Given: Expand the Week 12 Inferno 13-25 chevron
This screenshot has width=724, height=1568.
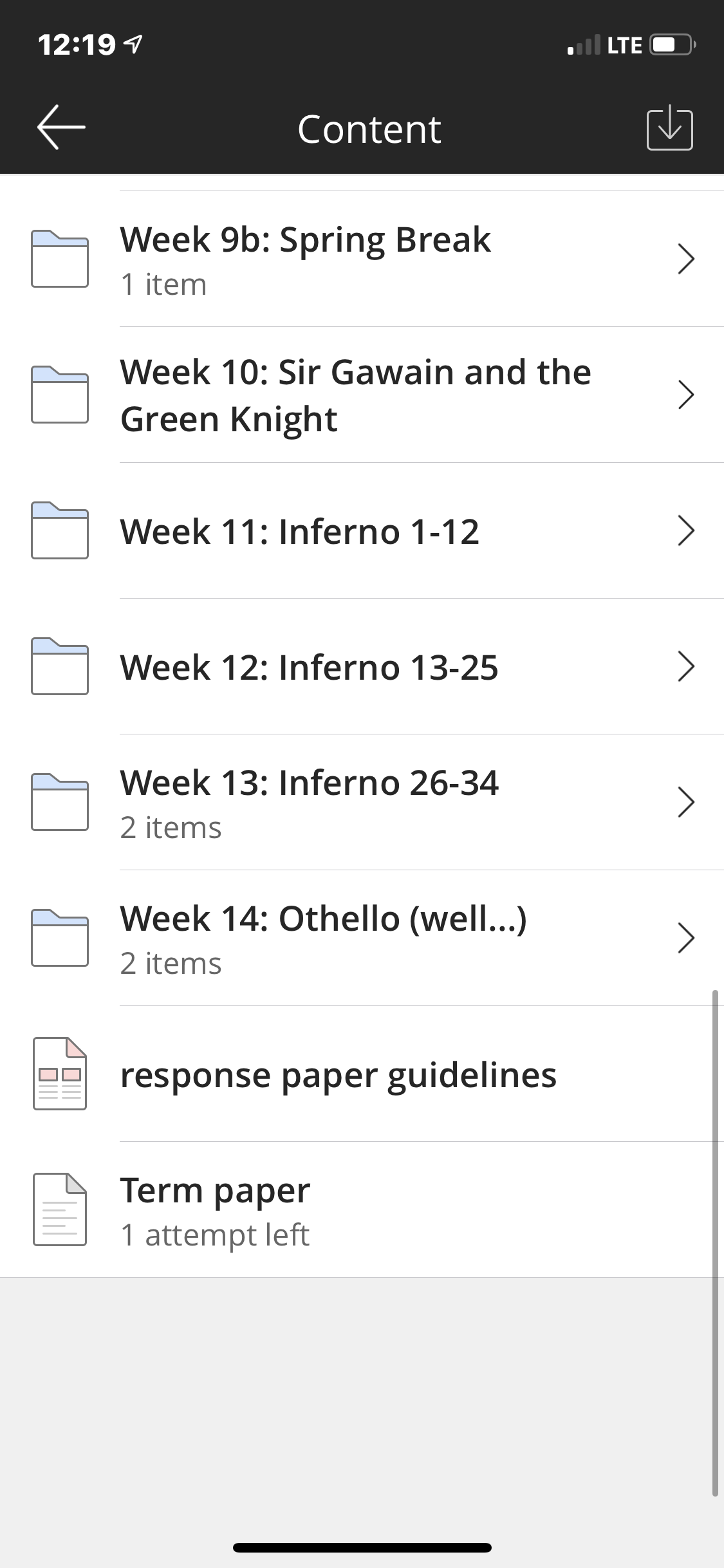Looking at the screenshot, I should pyautogui.click(x=686, y=666).
